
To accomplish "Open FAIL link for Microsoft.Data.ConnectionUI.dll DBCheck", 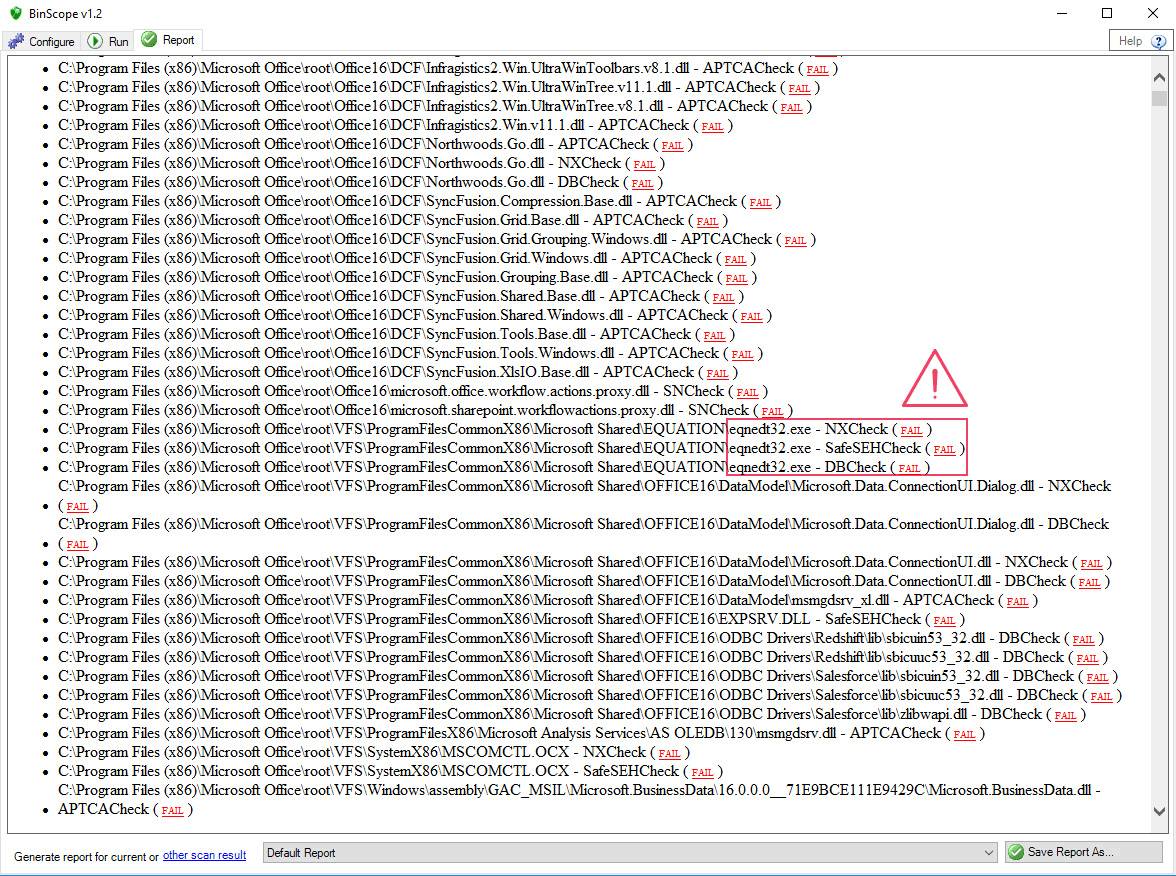I will (x=1089, y=582).
